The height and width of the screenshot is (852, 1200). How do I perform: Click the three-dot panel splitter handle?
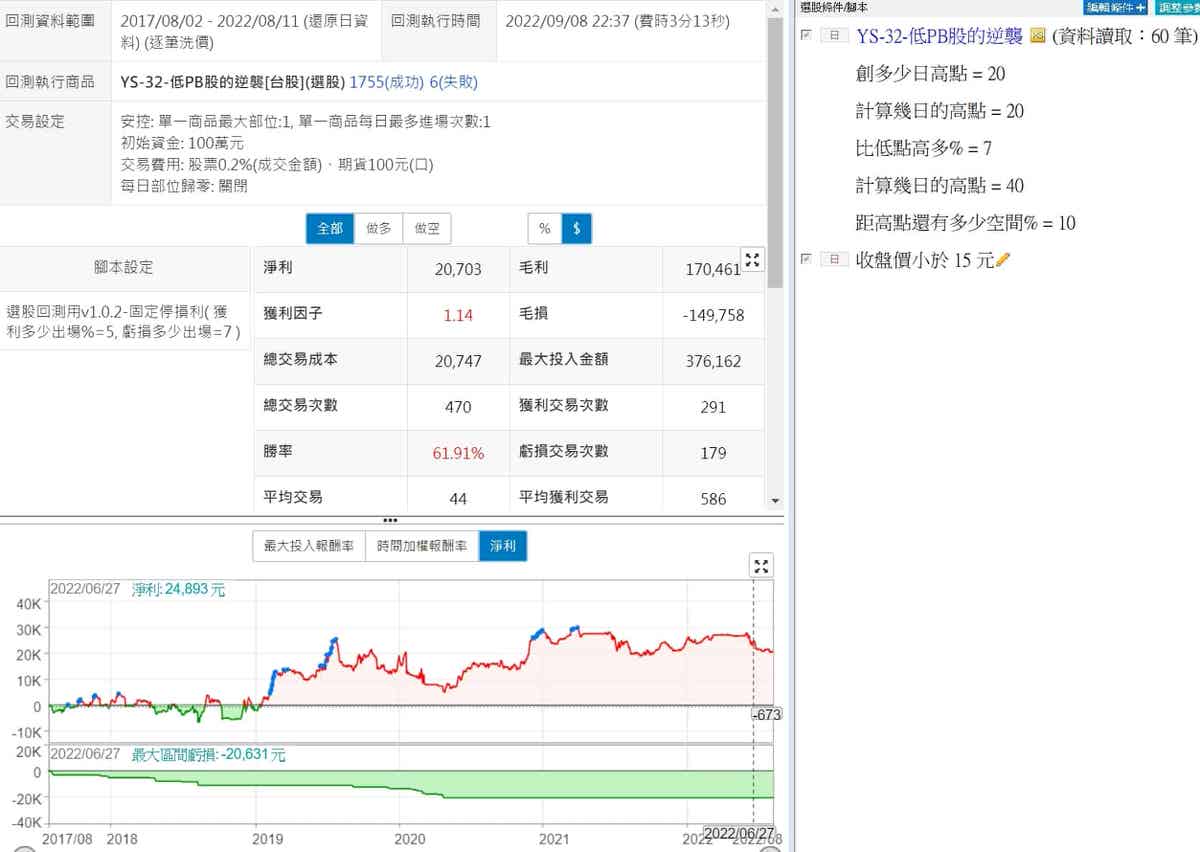click(x=390, y=520)
